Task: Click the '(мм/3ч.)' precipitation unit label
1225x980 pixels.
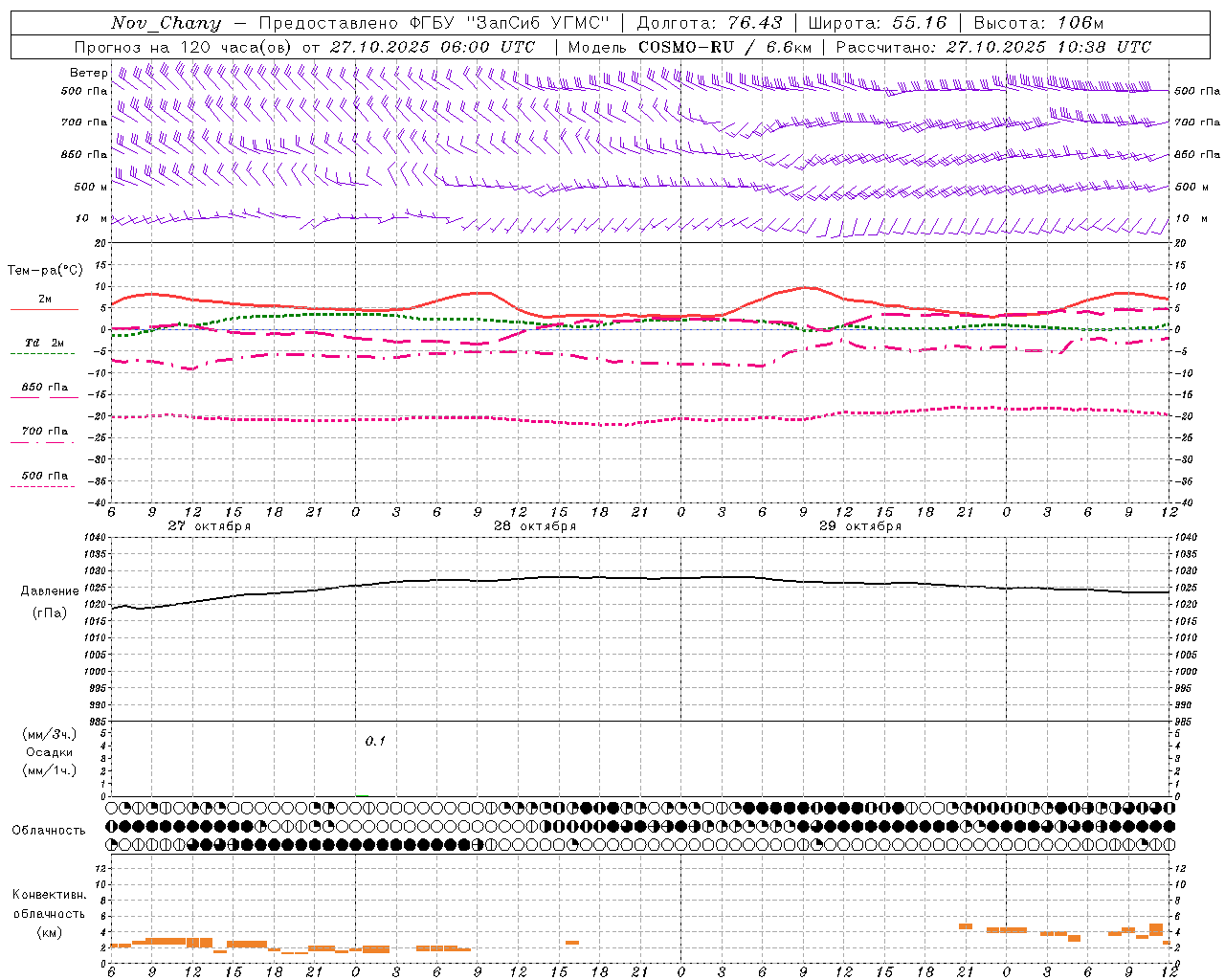Action: (x=50, y=734)
